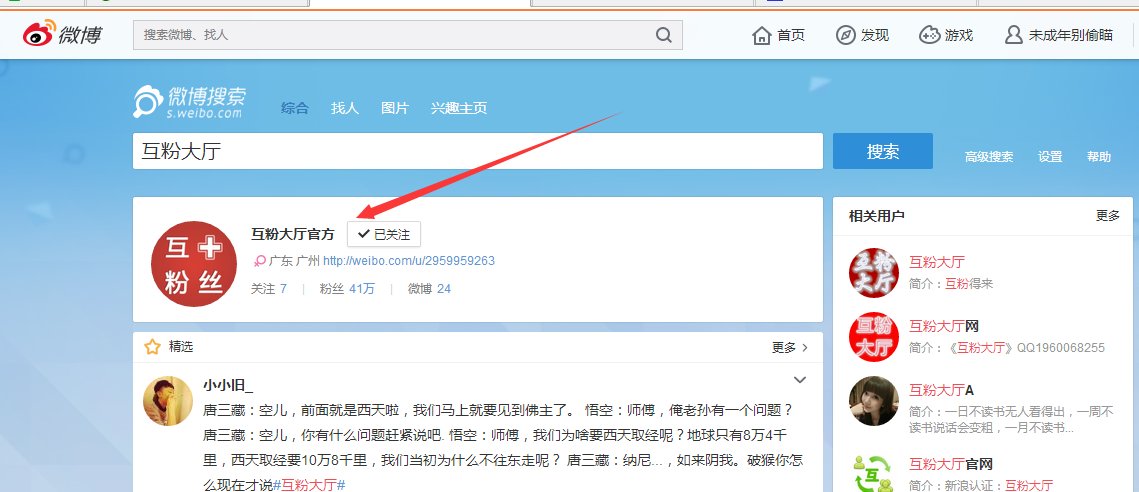
Task: Open 发现 discover compass icon
Action: click(x=846, y=35)
